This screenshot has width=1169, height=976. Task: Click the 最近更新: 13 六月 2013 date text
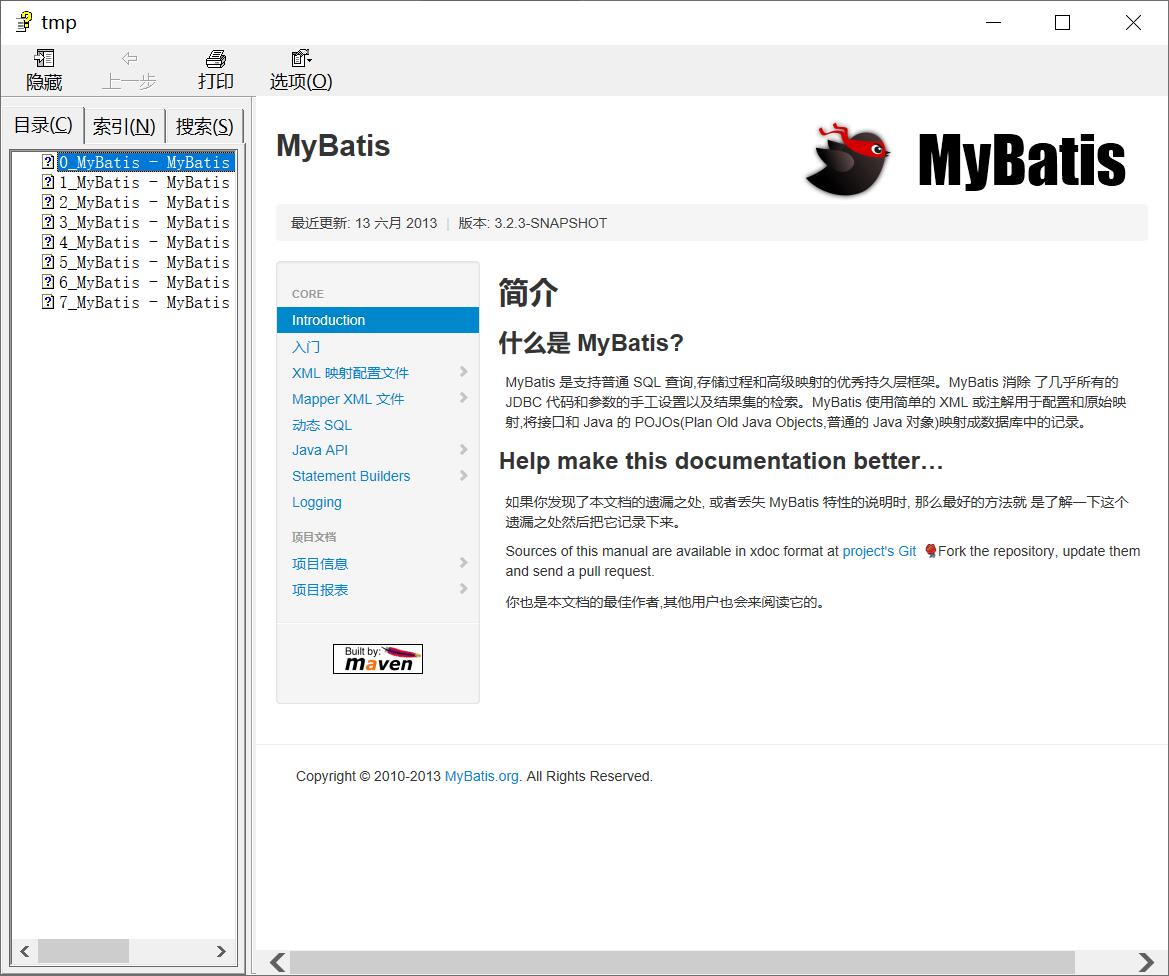tap(364, 223)
